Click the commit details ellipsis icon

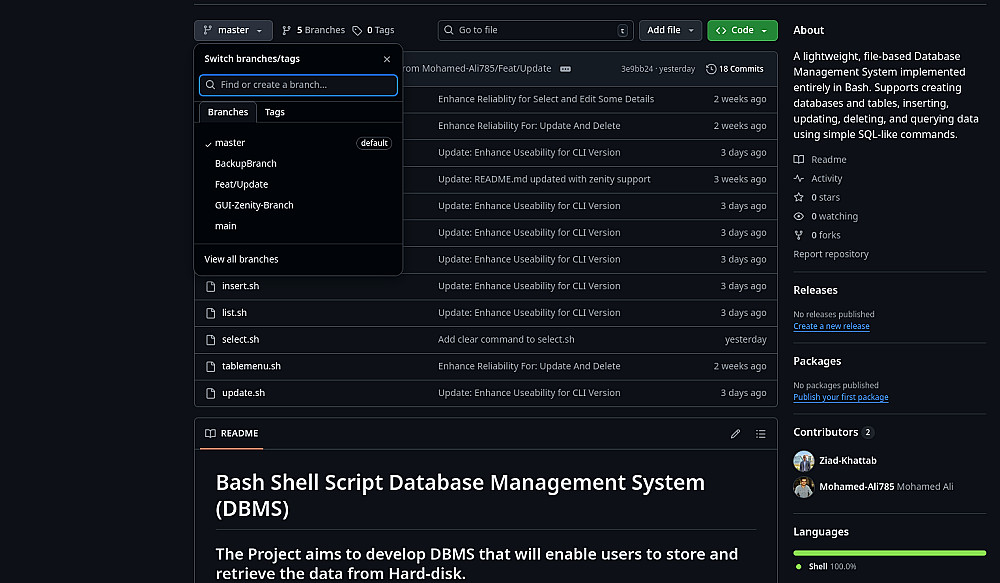click(565, 69)
